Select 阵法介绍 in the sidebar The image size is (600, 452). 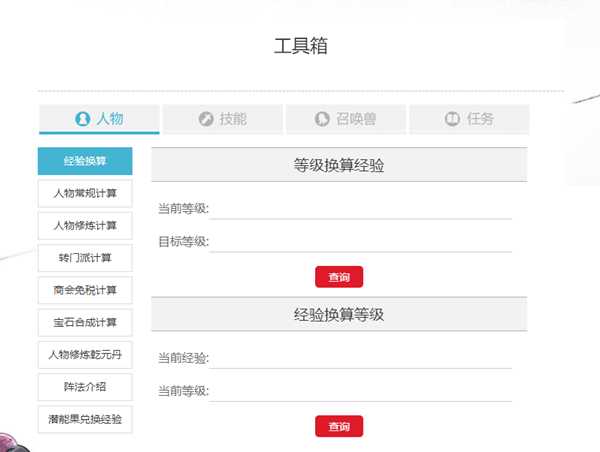tap(85, 387)
